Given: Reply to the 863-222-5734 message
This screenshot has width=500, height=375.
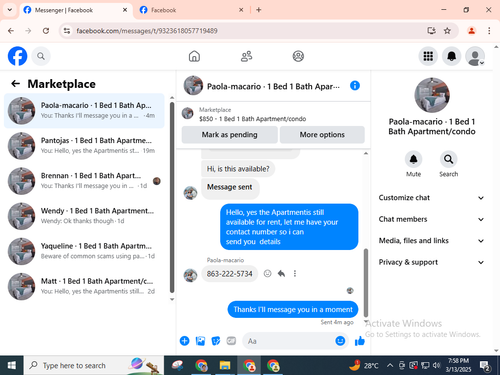Looking at the screenshot, I should 281,274.
